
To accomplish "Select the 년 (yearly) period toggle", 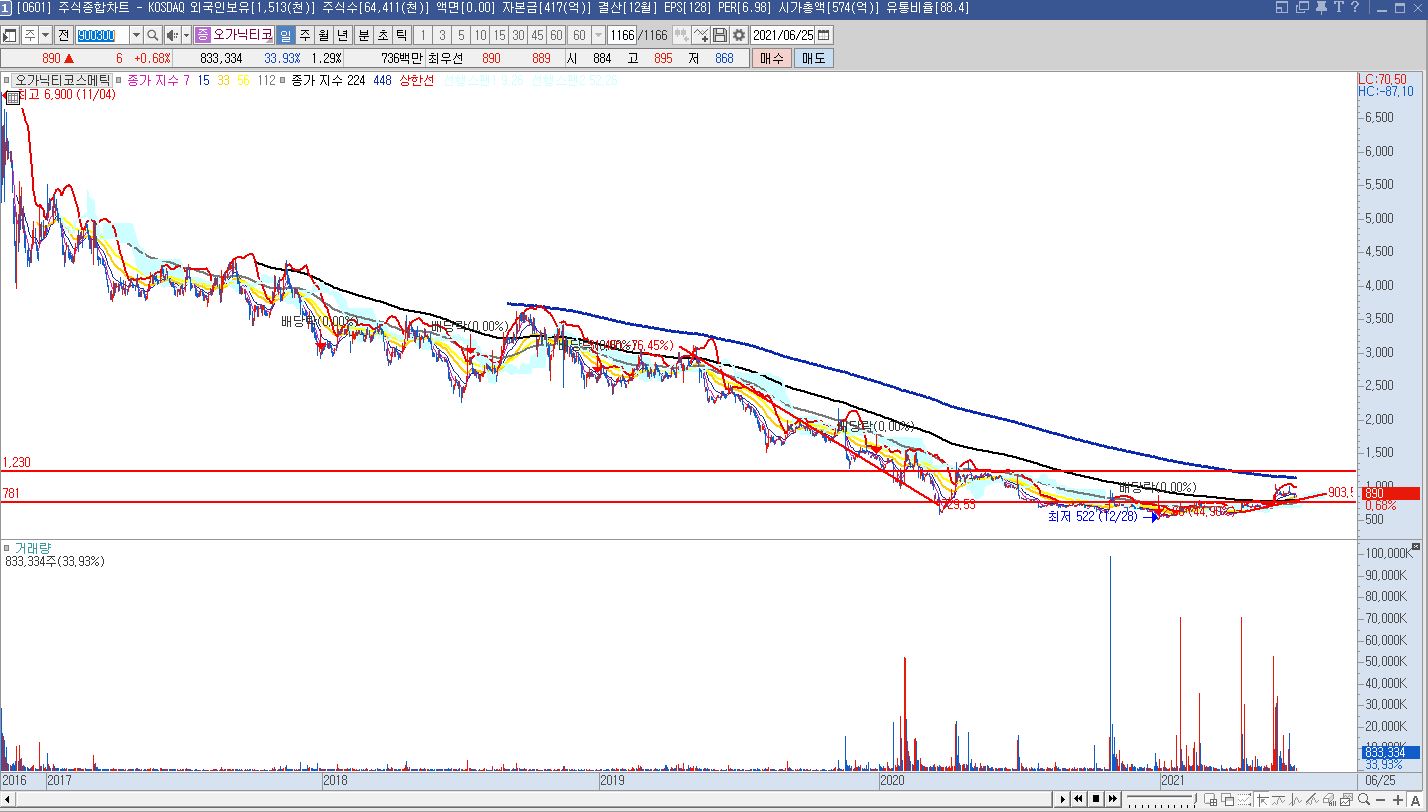I will click(342, 35).
